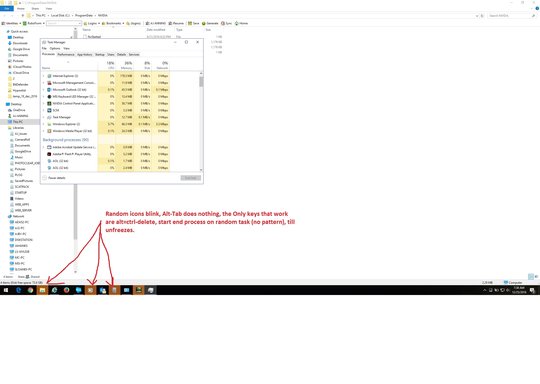Open the File menu in Task Manager
Screen dimensions: 540x384
(44, 49)
